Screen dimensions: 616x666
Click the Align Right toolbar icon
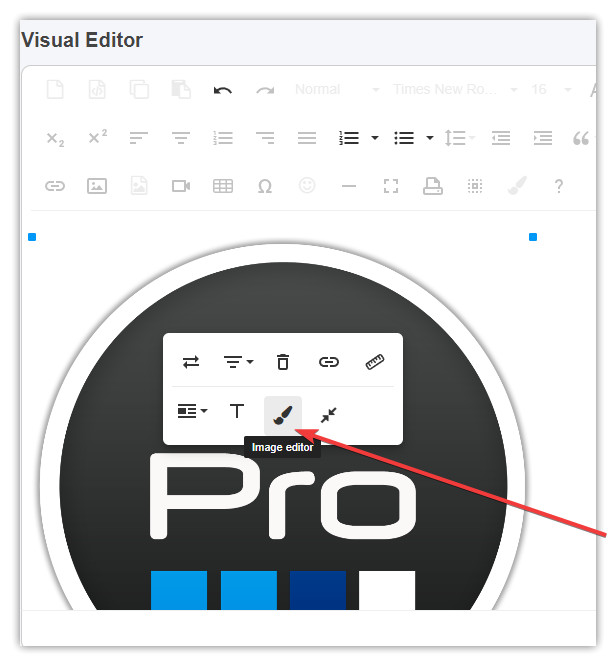pyautogui.click(x=265, y=138)
